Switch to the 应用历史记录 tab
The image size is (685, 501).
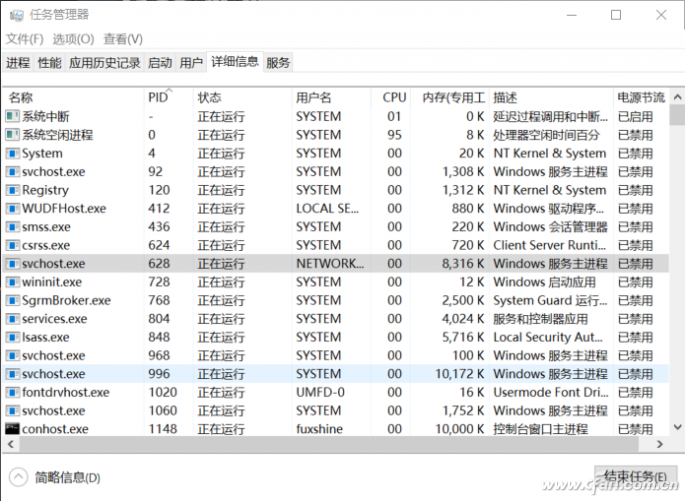point(104,63)
